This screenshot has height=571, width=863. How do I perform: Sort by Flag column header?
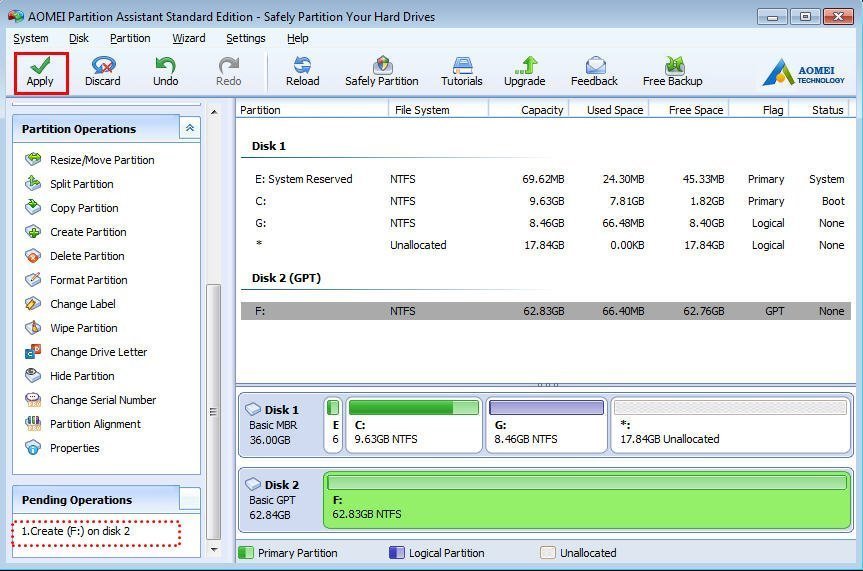[760, 110]
